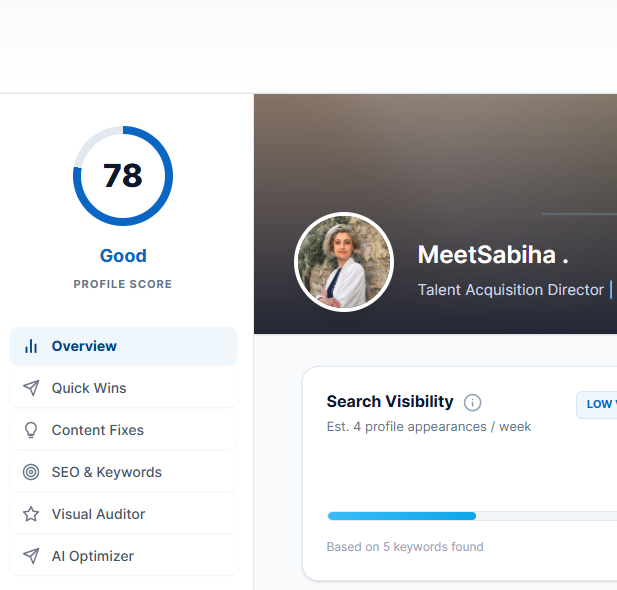Click the Quick Wins paper plane icon
The height and width of the screenshot is (590, 617).
click(x=31, y=388)
